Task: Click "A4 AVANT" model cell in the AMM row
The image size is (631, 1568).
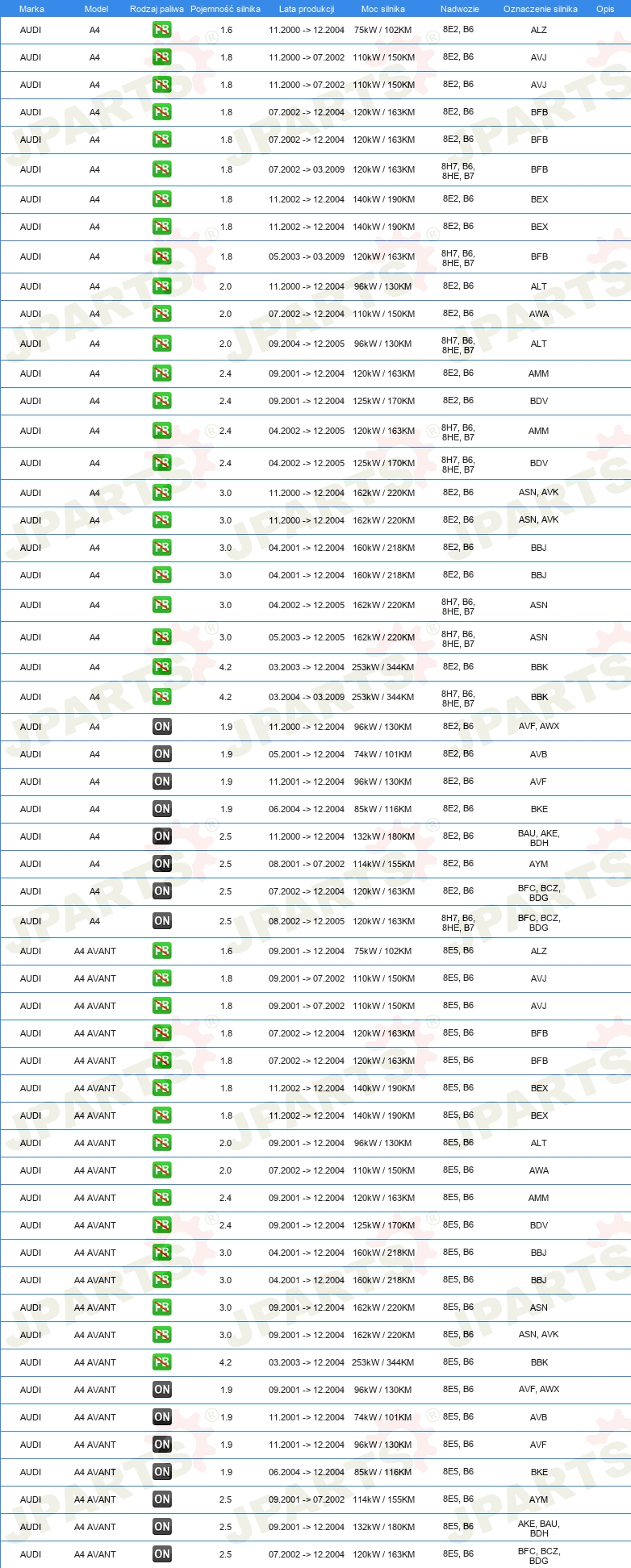Action: 95,1198
